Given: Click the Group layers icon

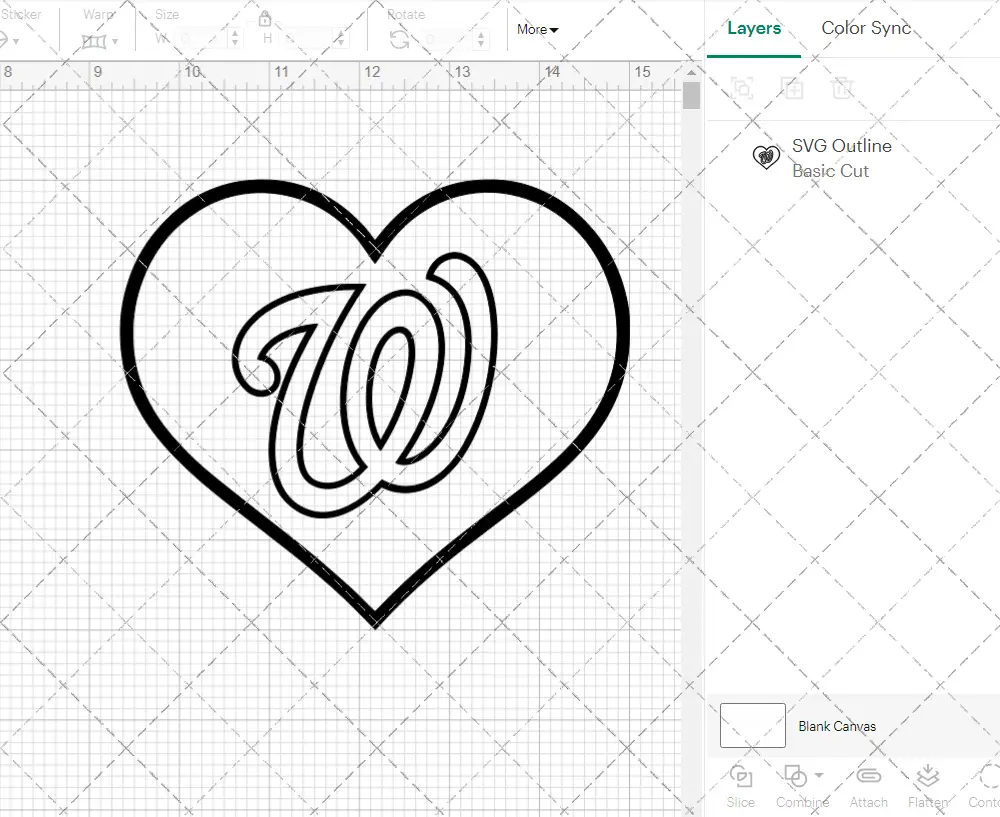Looking at the screenshot, I should click(742, 88).
